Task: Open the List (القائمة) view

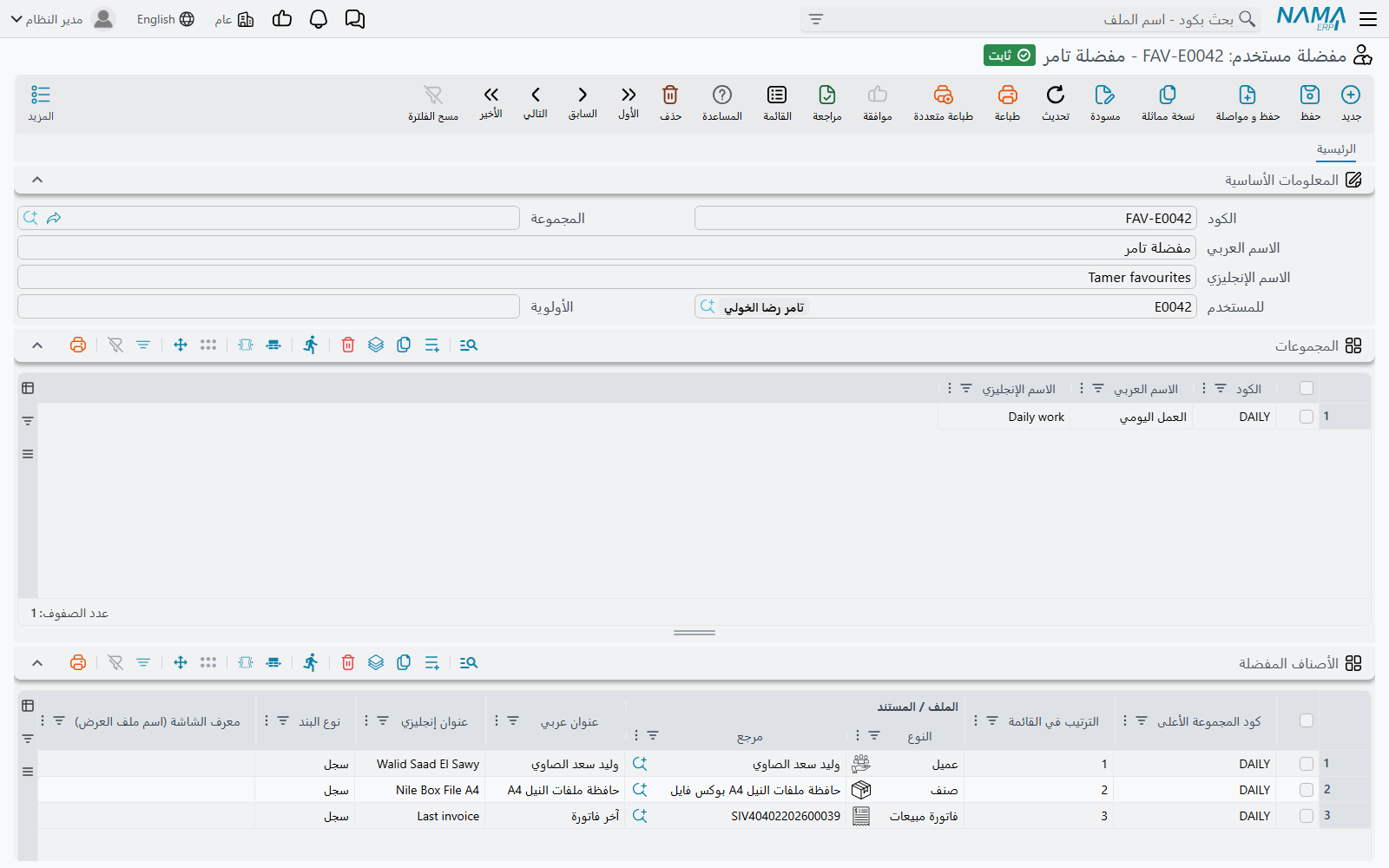Action: [777, 95]
